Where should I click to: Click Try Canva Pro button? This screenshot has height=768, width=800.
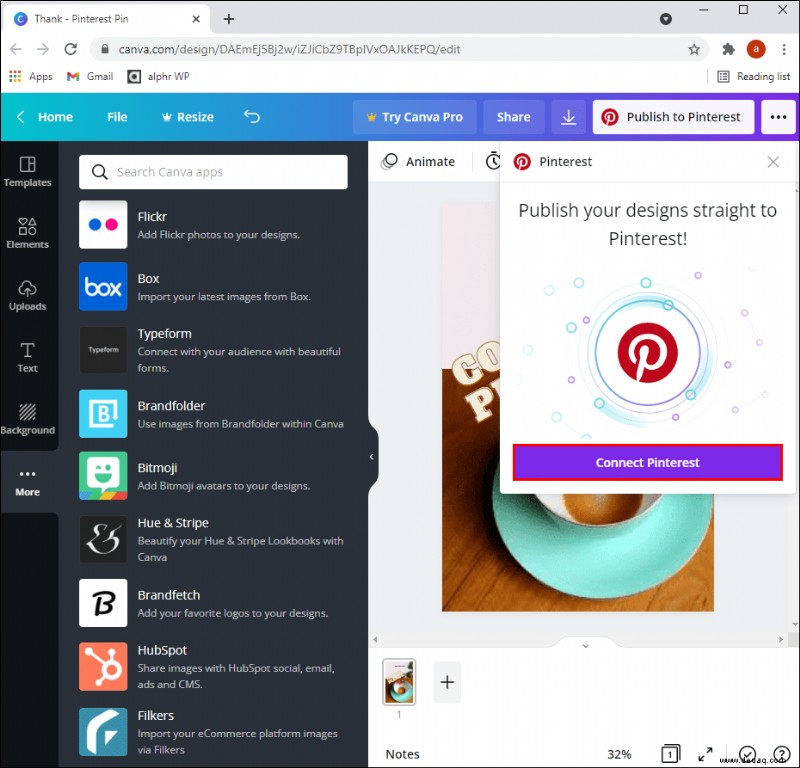pyautogui.click(x=414, y=117)
